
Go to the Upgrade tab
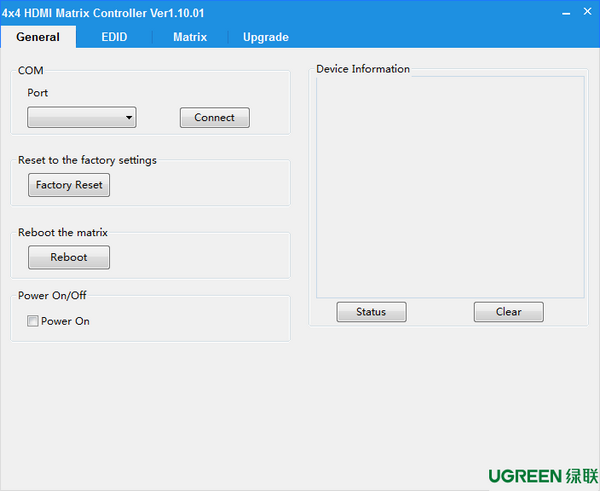pos(265,37)
